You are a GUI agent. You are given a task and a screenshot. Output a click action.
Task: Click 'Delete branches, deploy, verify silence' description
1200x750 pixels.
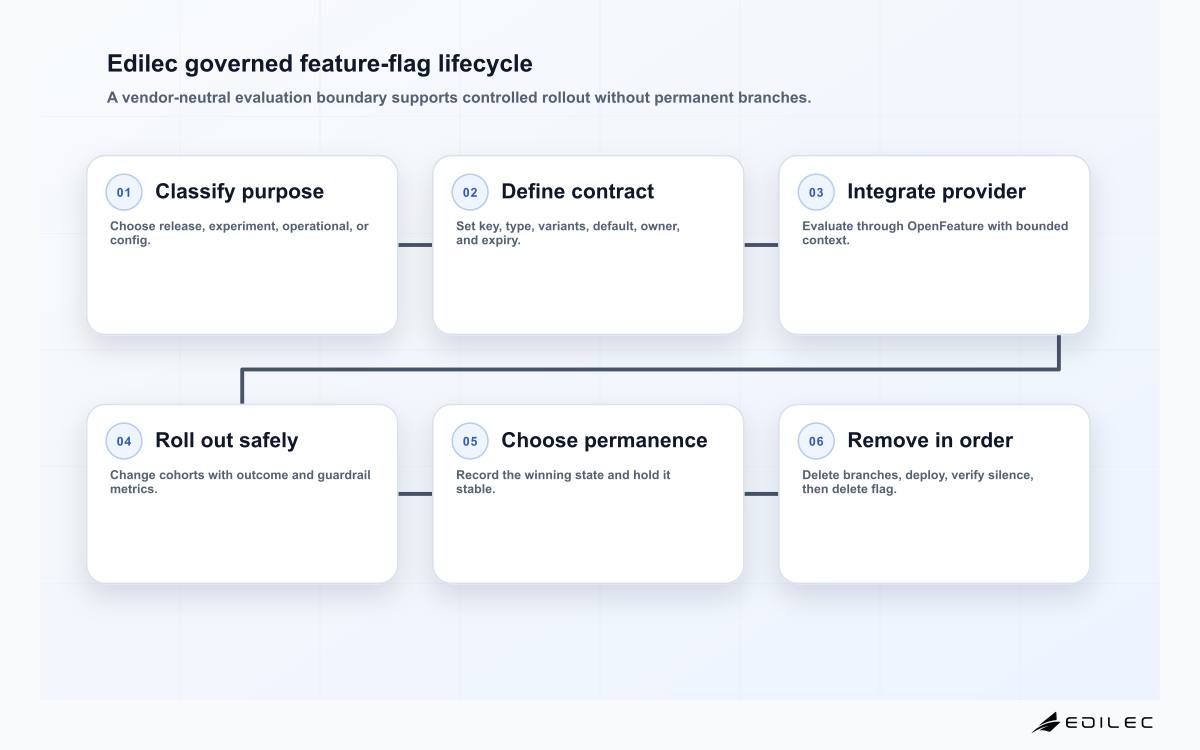[918, 482]
